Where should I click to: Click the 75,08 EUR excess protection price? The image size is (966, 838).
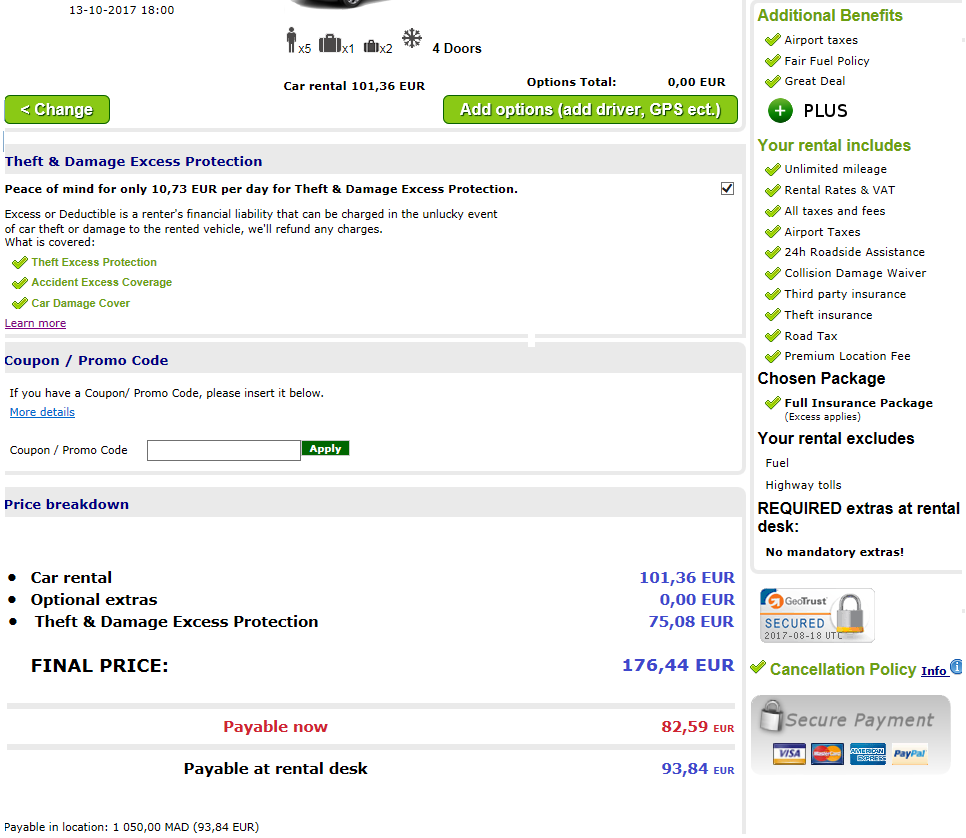(691, 622)
